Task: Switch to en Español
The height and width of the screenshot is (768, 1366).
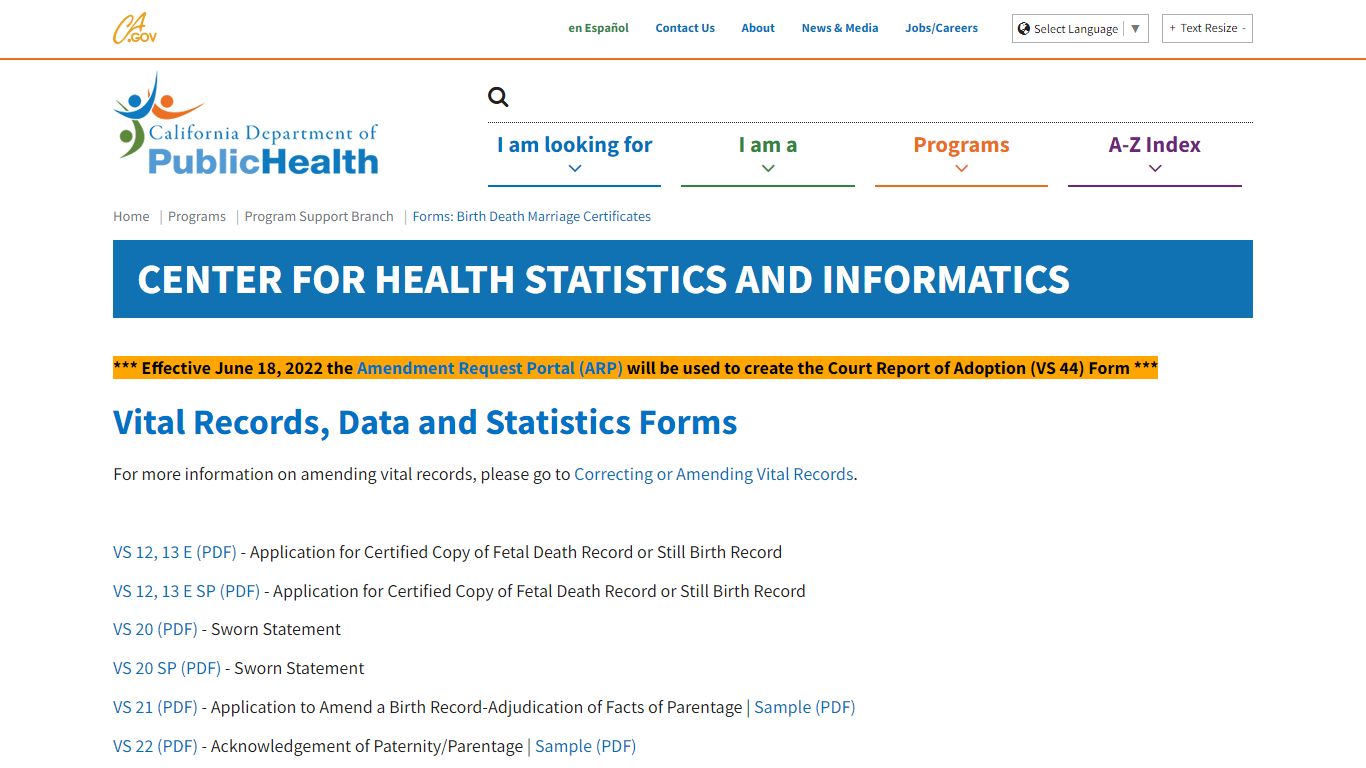Action: (x=599, y=28)
